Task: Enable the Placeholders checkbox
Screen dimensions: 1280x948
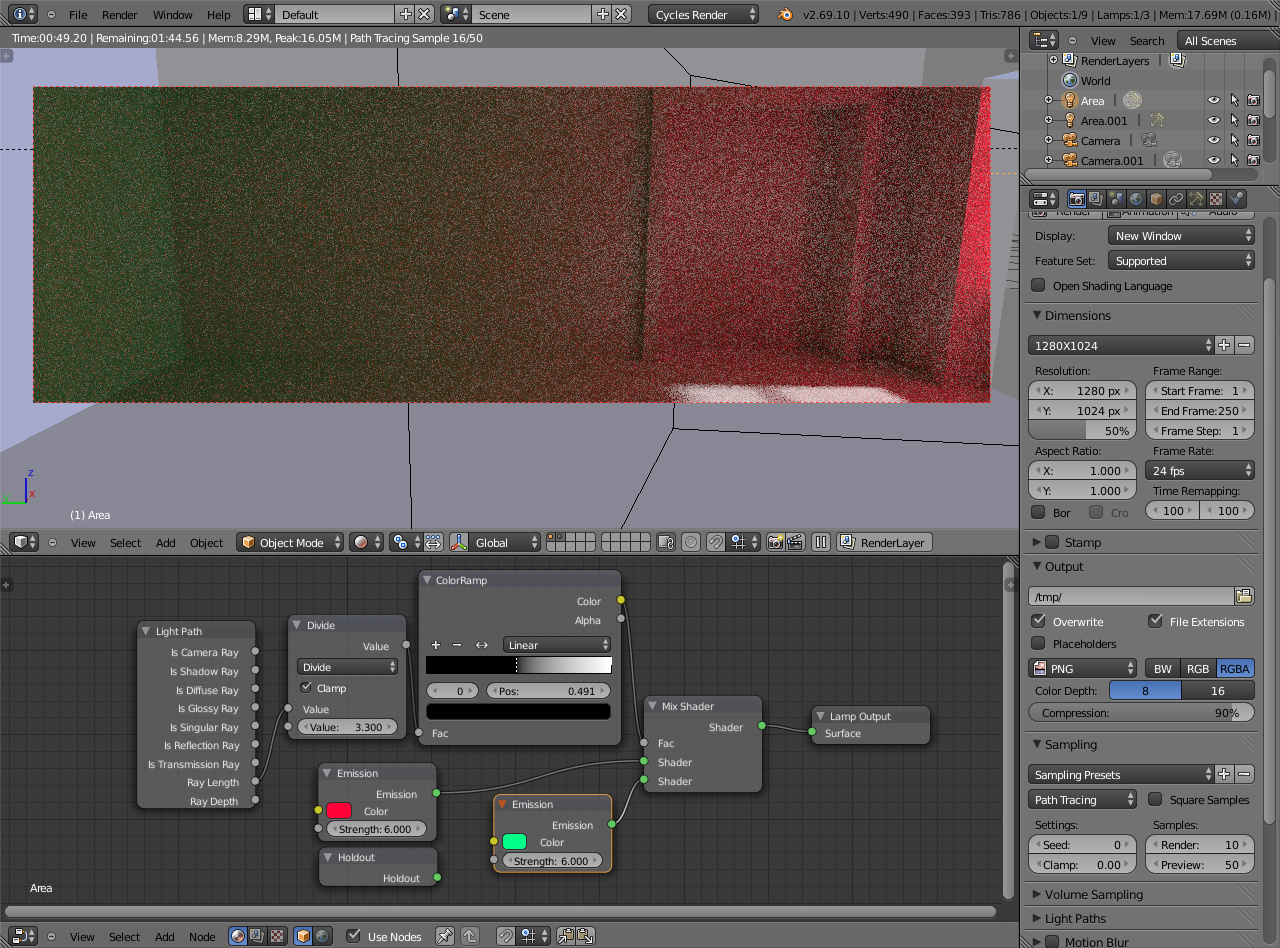Action: click(1038, 643)
